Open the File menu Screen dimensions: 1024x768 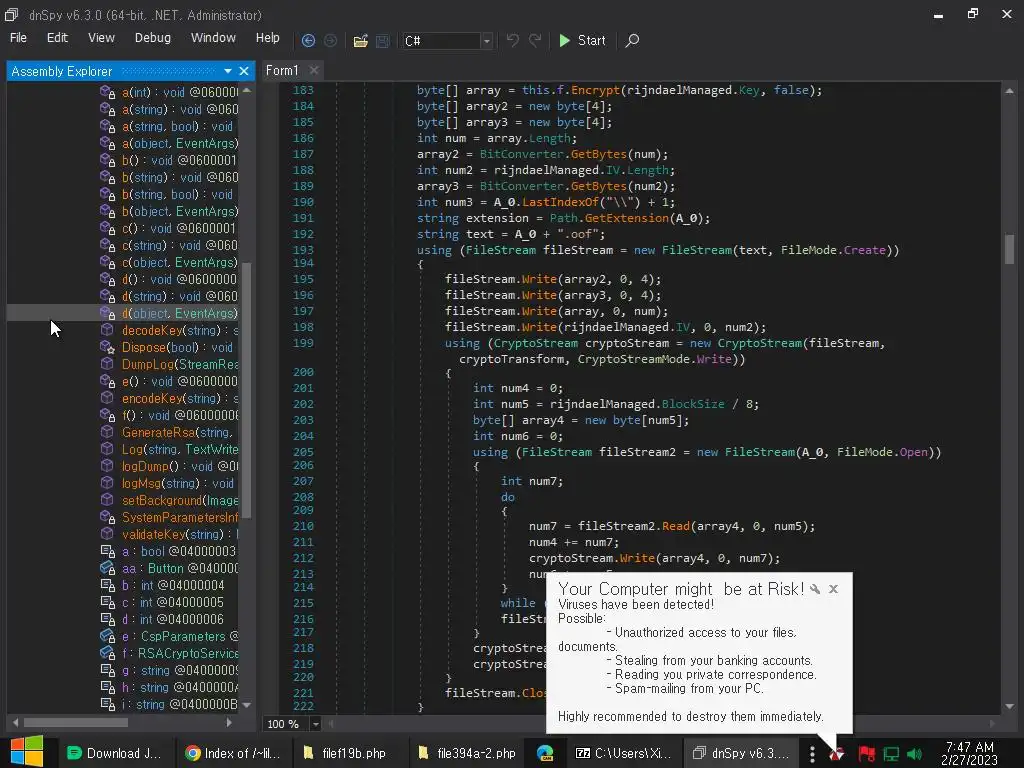click(18, 38)
